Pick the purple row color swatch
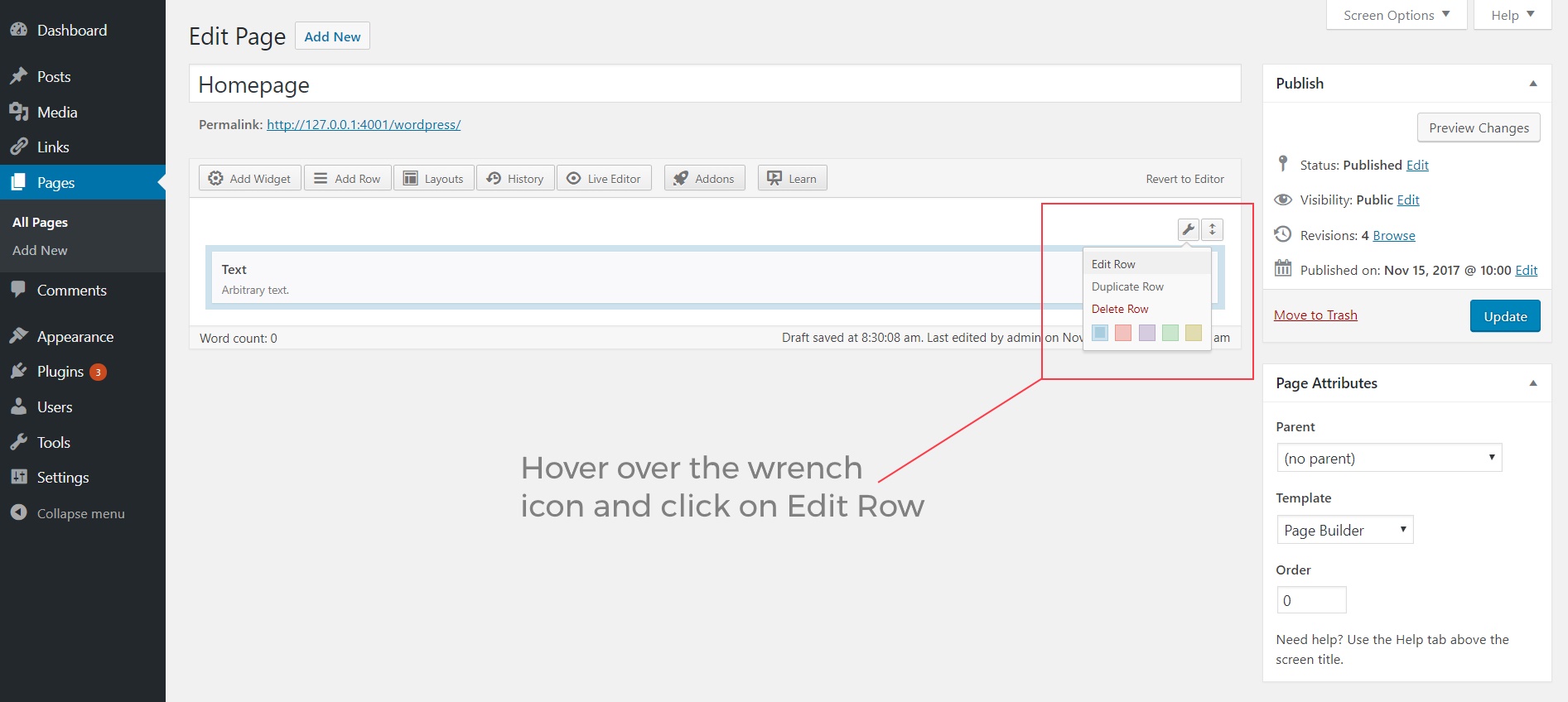This screenshot has height=702, width=1568. click(x=1147, y=333)
